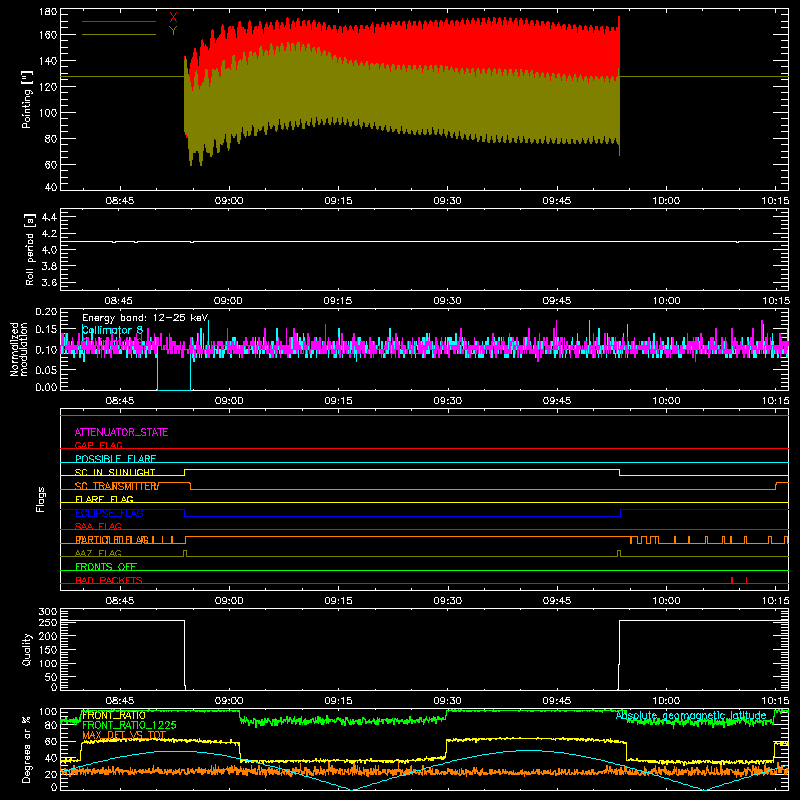Click the 120 tick on Pointing axis

48,87
